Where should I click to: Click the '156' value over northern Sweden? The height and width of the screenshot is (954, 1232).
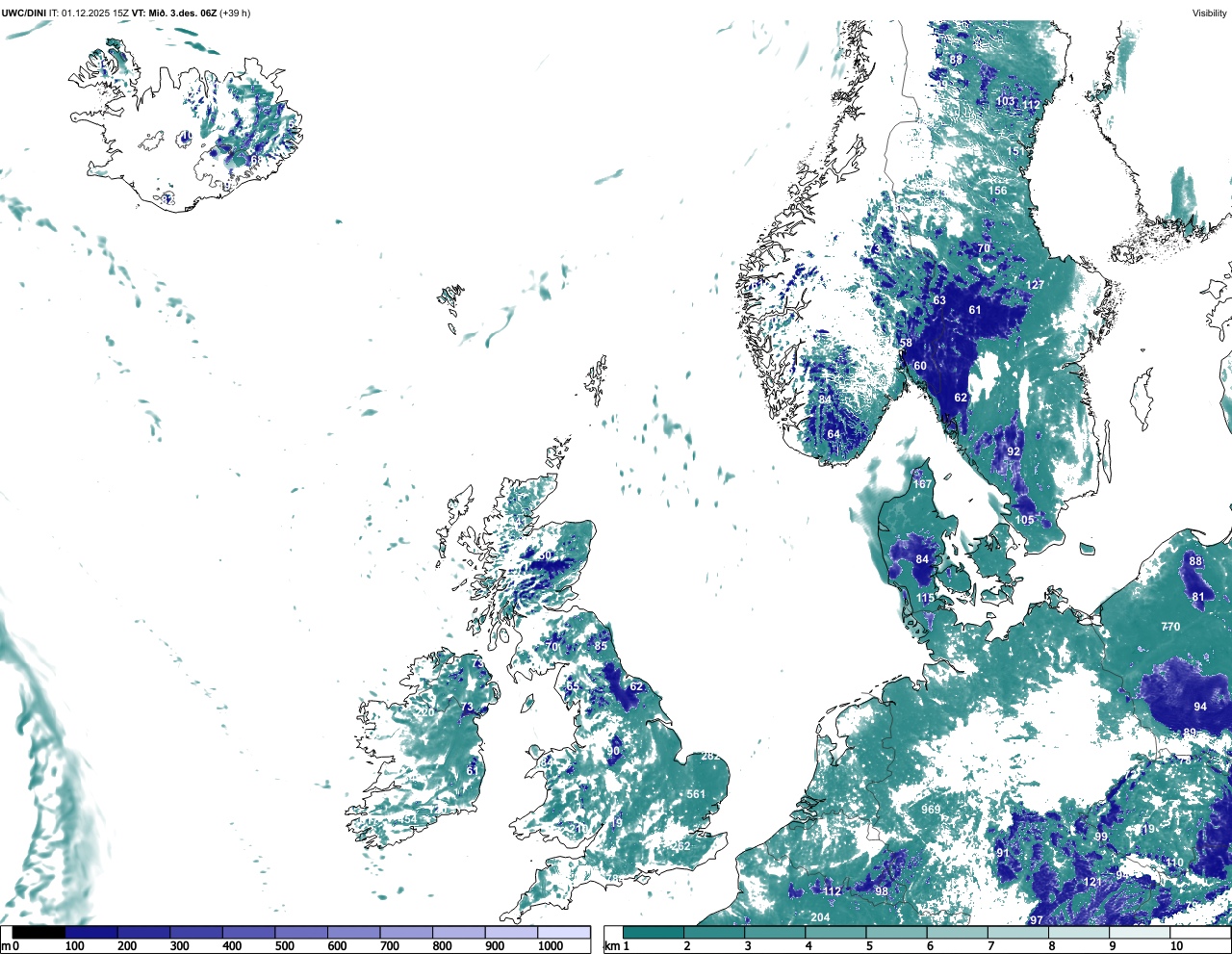click(997, 191)
